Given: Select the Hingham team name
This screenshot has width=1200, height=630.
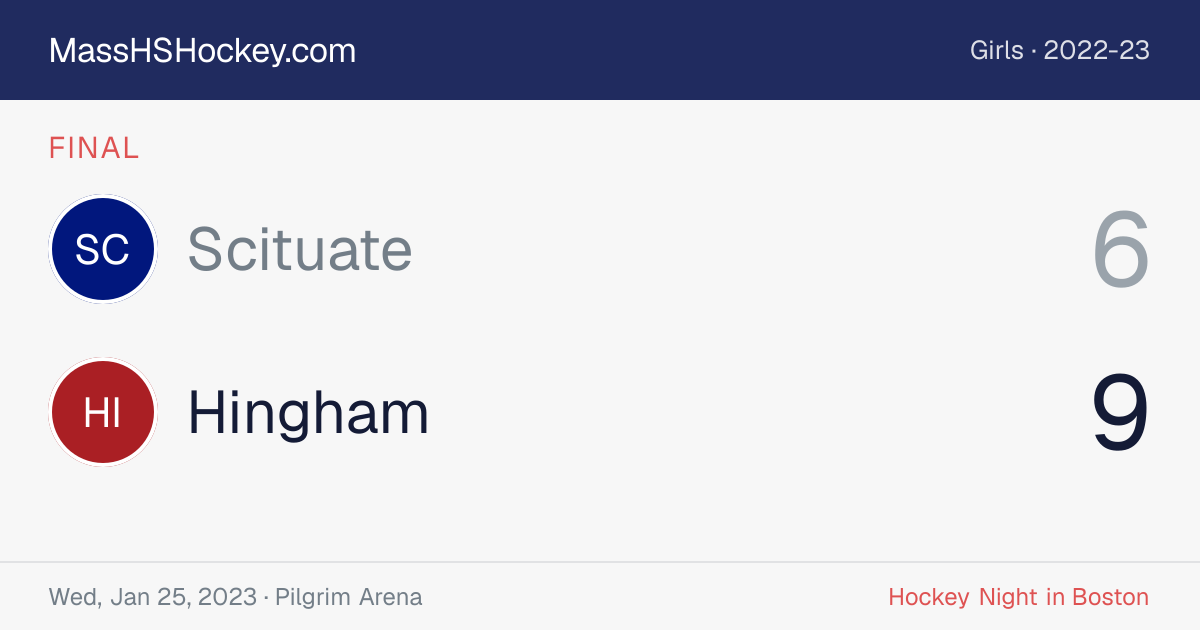Looking at the screenshot, I should [x=308, y=412].
